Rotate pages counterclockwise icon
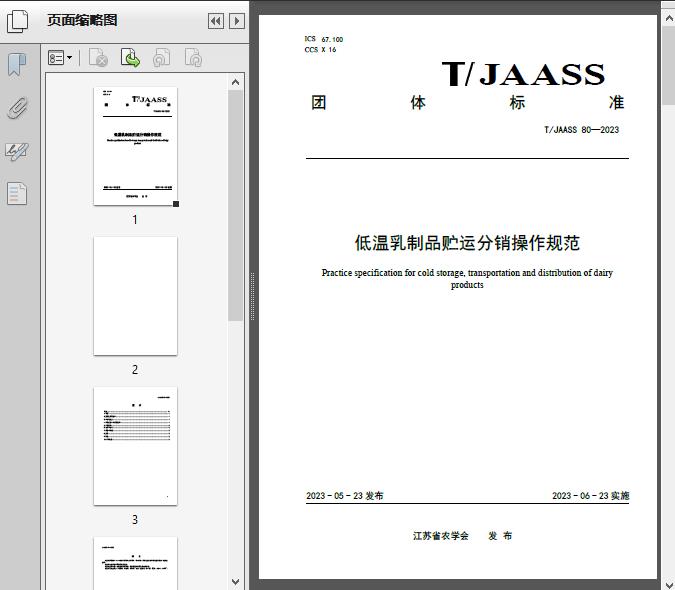 (x=162, y=58)
